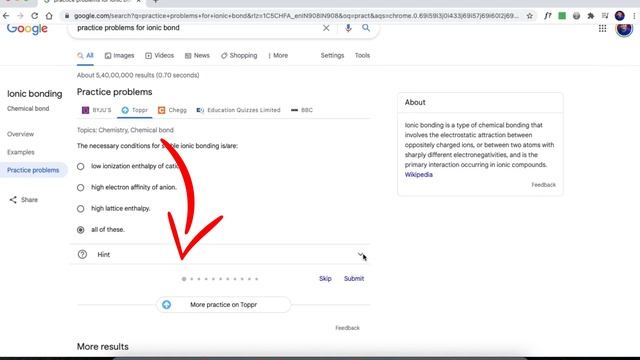Click Feedback below the practice problems
Screen dimensions: 640x360
point(347,328)
